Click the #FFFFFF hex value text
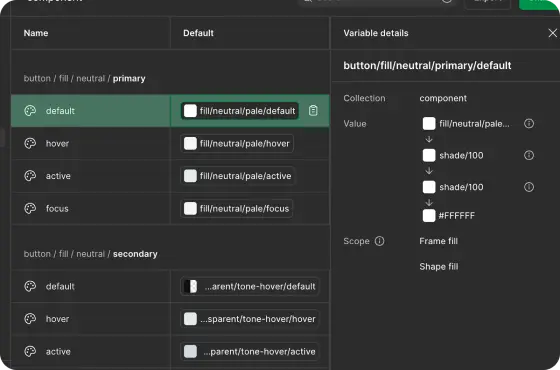The image size is (560, 370). coord(456,215)
